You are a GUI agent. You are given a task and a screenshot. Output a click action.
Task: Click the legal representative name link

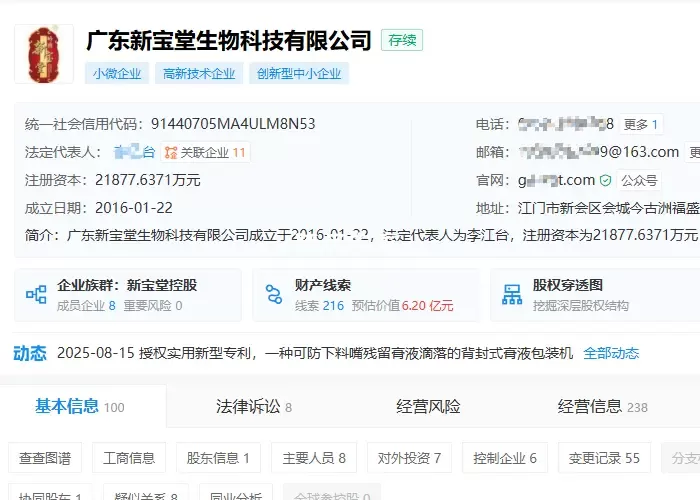(x=134, y=152)
